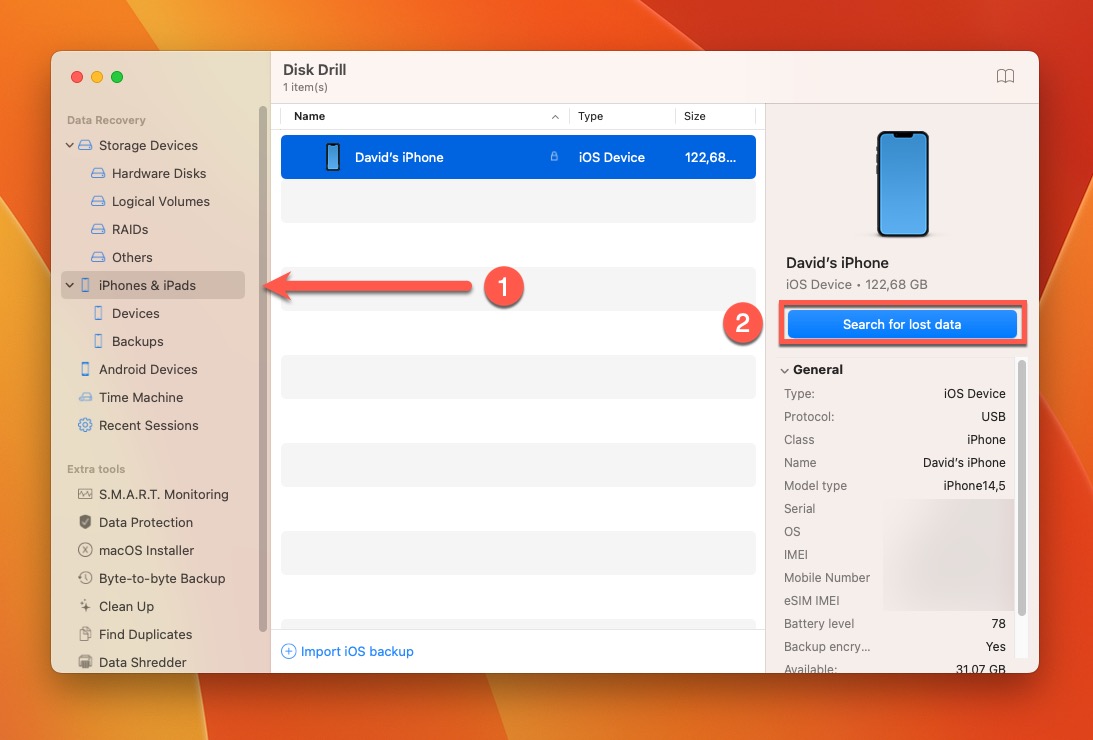Click the Byte-to-byte Backup clock icon
Screen dimensions: 1093x740
85,578
